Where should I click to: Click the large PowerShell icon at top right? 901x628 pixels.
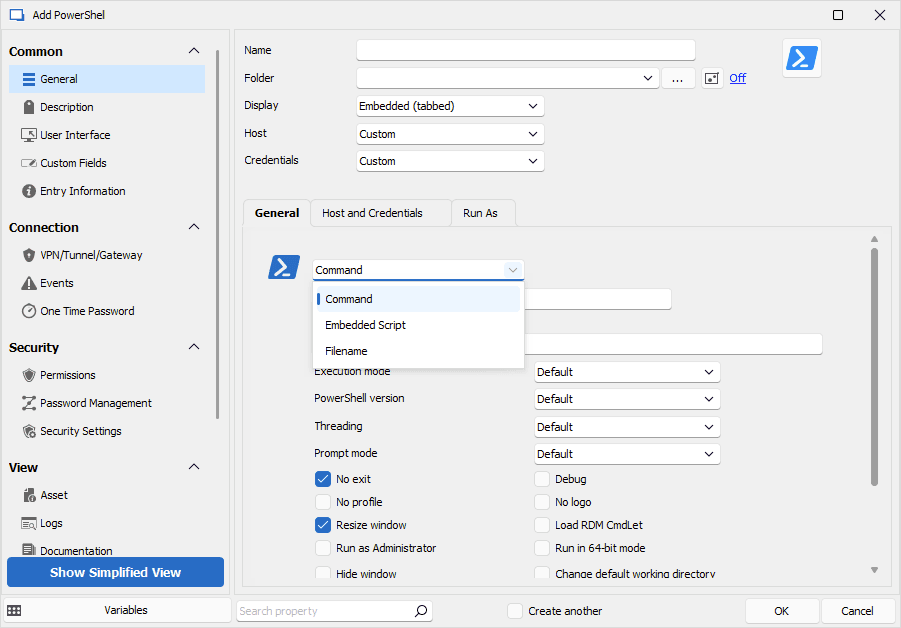pyautogui.click(x=801, y=58)
